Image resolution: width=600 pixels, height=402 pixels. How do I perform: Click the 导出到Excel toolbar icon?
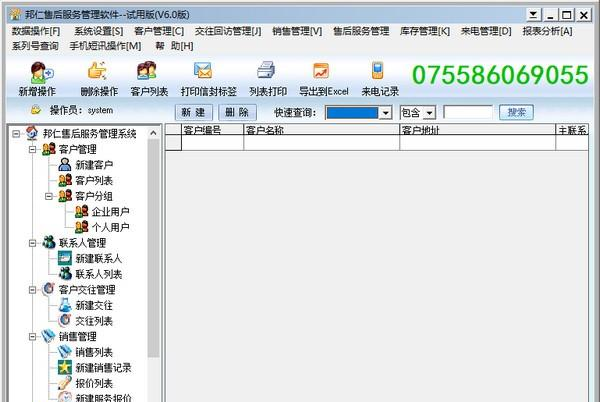coord(321,71)
